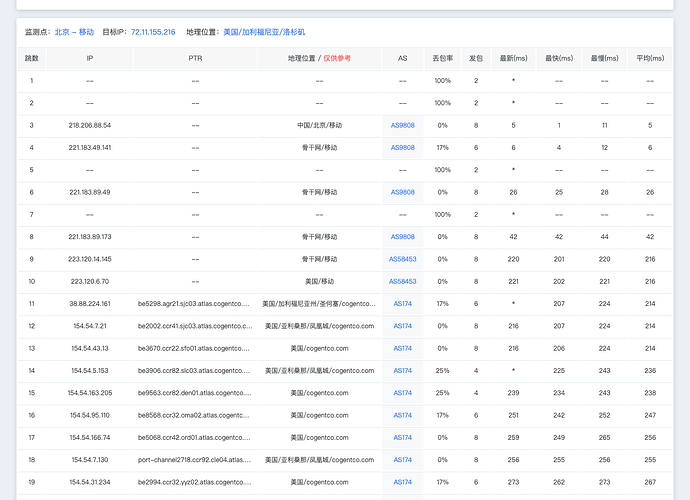Open the AS174 link for 154.54.7.130
690x500 pixels.
[x=403, y=460]
